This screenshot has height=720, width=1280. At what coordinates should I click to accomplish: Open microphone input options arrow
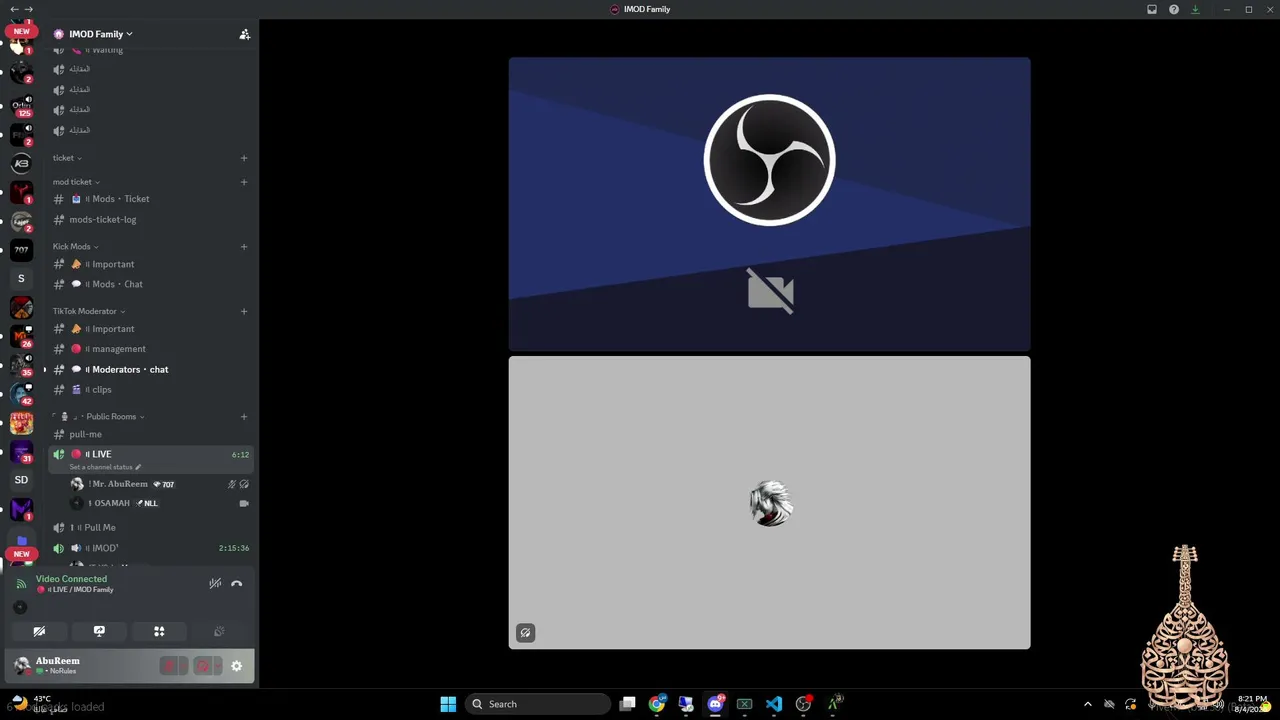click(183, 666)
